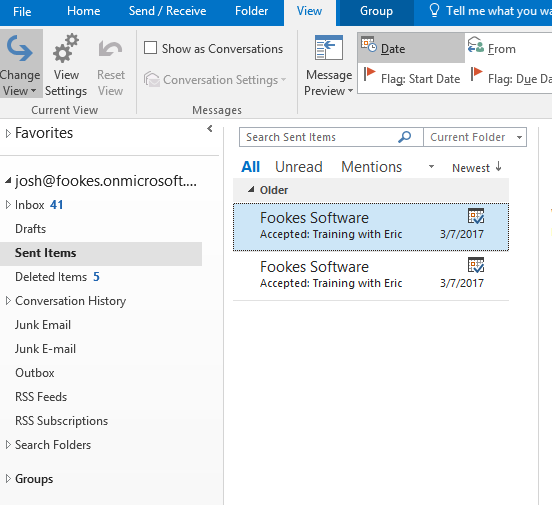The image size is (552, 505).
Task: Collapse the josh@fookes account tree
Action: (x=8, y=181)
